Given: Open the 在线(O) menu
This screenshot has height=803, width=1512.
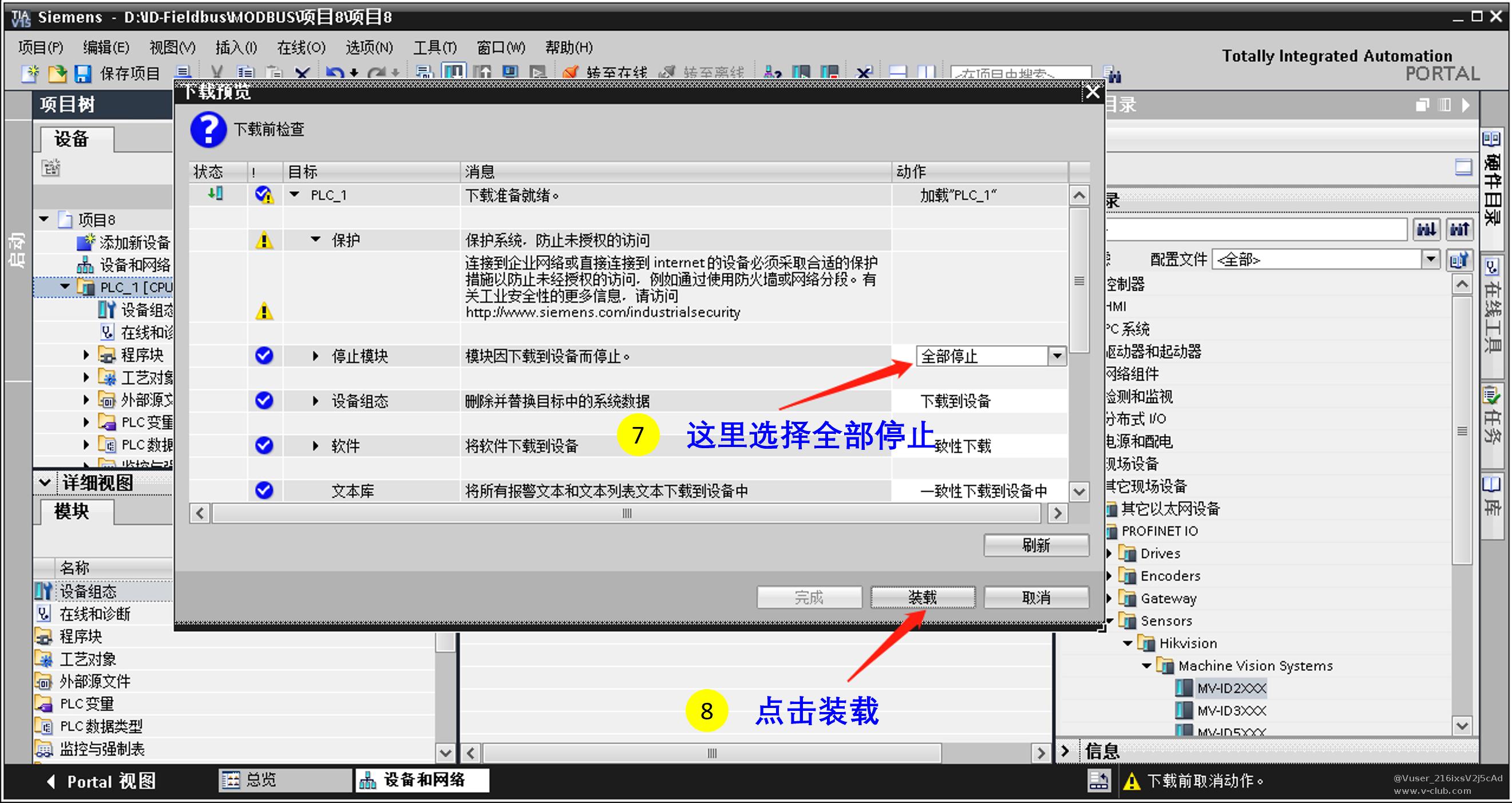Looking at the screenshot, I should tap(301, 47).
